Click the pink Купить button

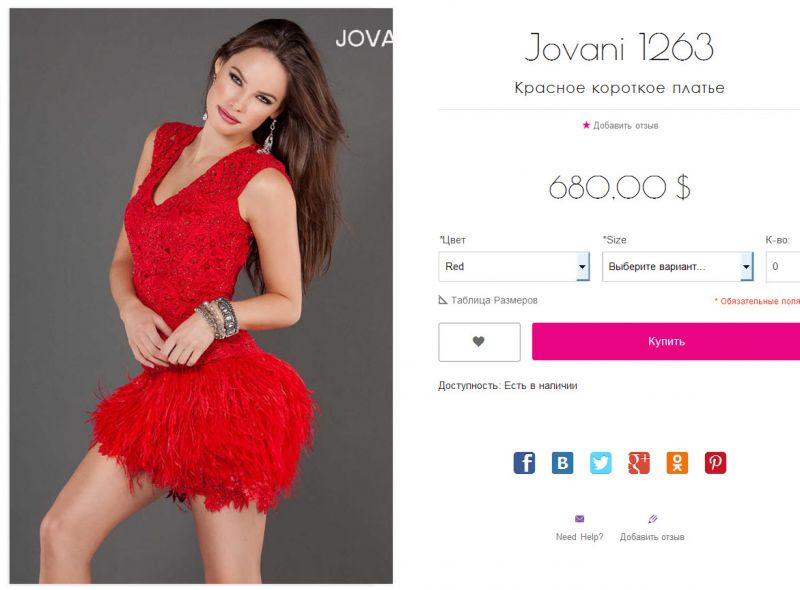666,341
